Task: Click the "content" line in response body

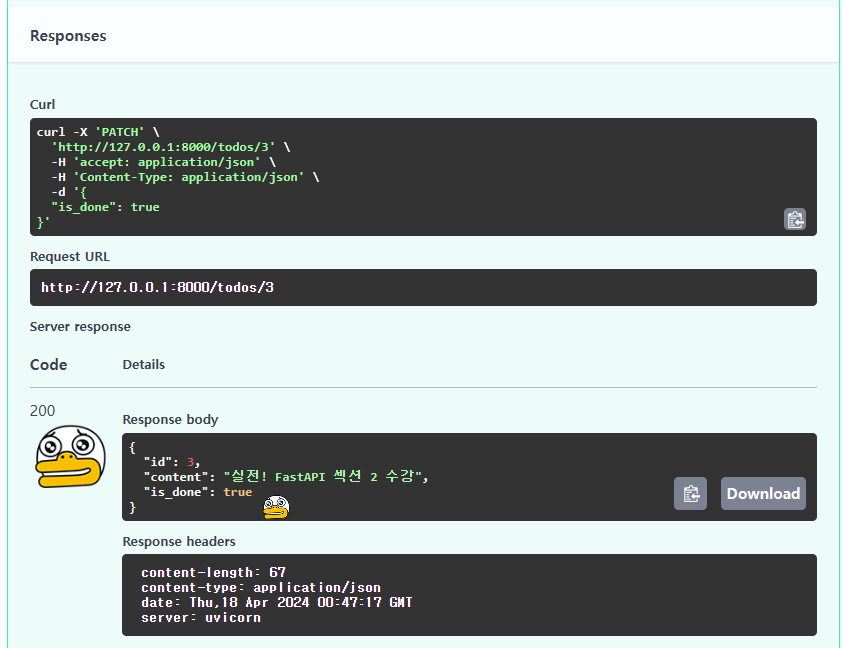Action: click(x=286, y=477)
